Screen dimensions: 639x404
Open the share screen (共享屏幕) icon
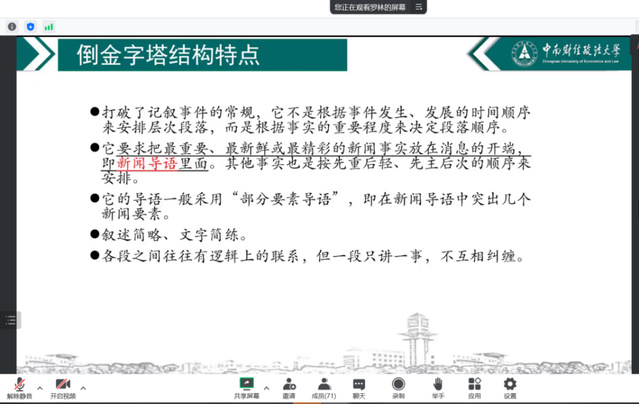point(248,386)
